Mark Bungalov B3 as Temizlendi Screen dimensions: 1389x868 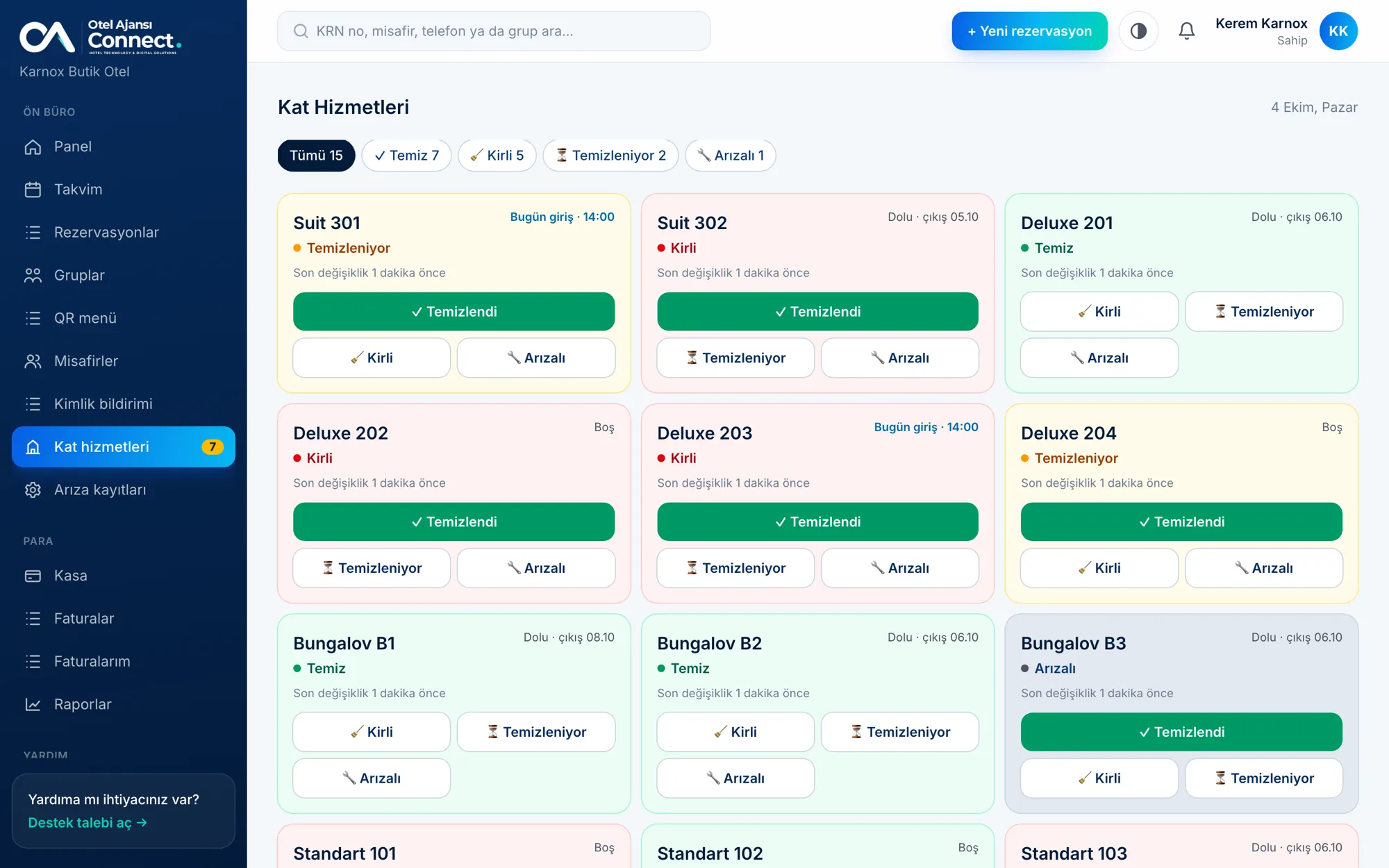[1181, 732]
